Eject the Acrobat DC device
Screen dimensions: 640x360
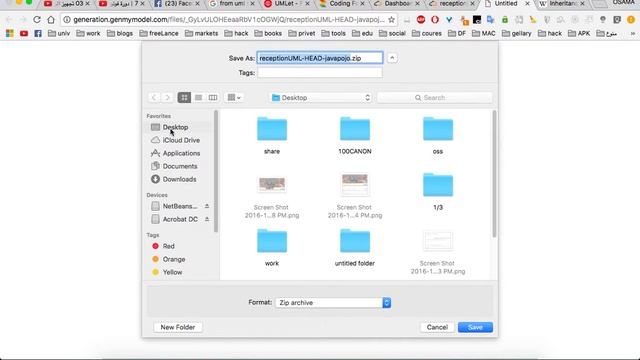click(207, 219)
